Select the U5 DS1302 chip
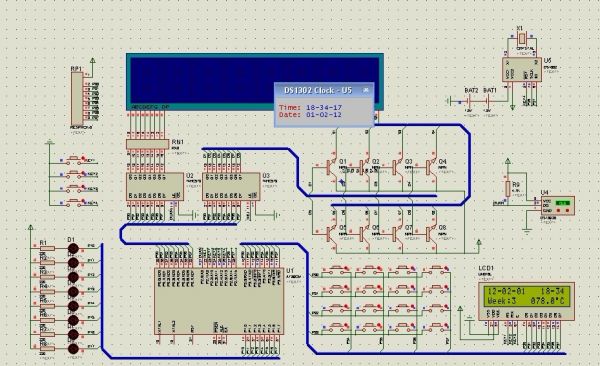The image size is (600, 366). click(x=522, y=69)
